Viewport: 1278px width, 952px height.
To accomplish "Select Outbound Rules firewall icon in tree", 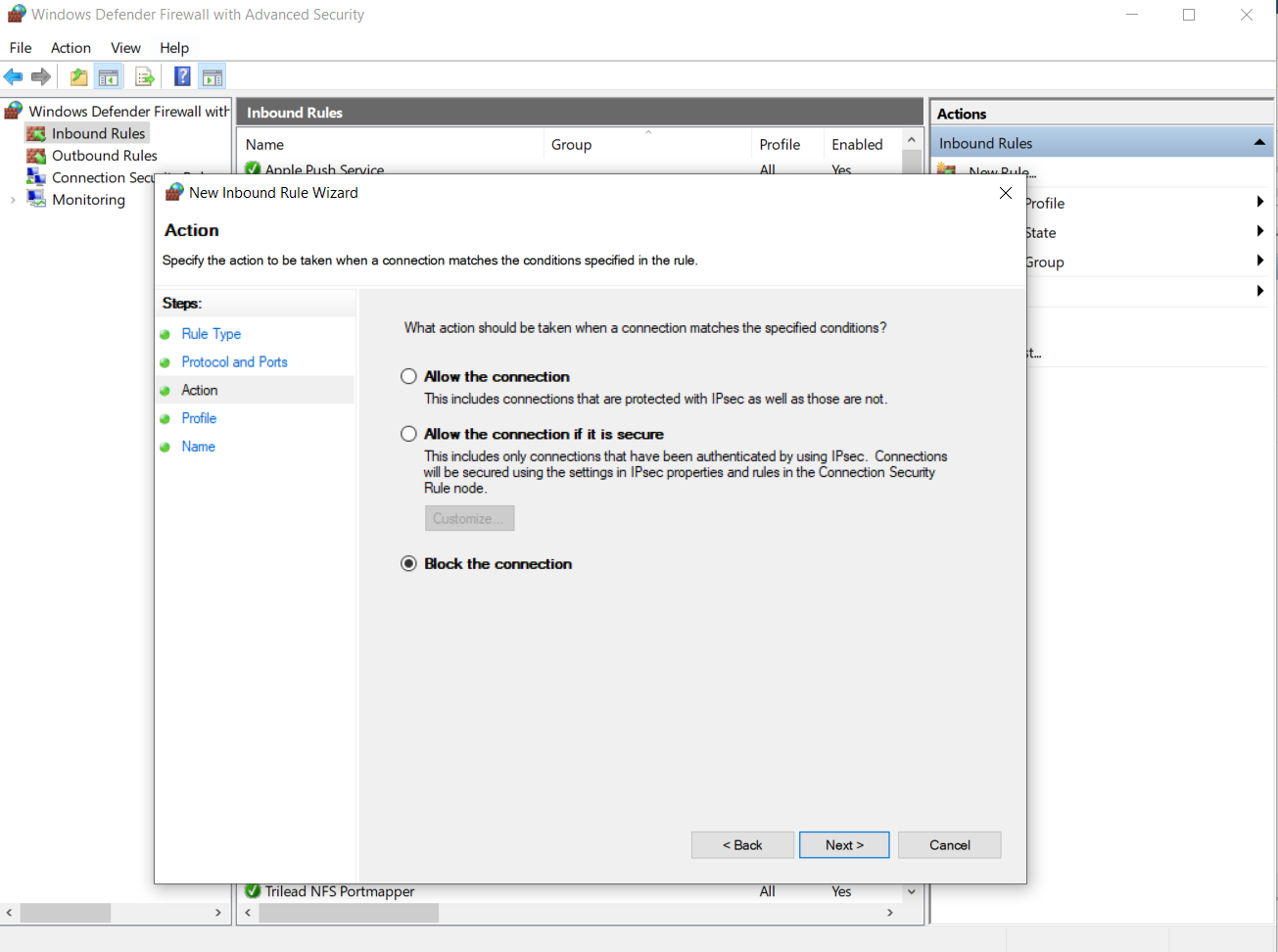I will (36, 156).
